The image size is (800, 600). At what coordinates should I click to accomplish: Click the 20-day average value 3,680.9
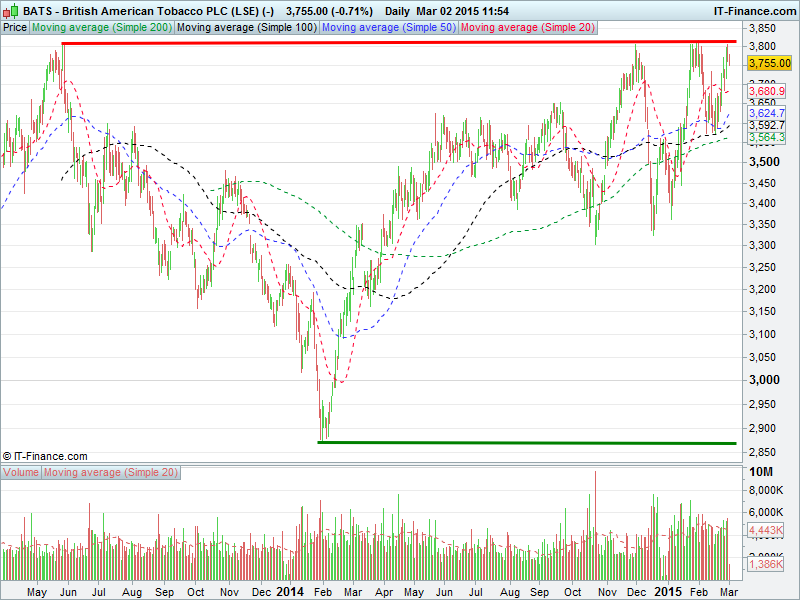(x=766, y=91)
